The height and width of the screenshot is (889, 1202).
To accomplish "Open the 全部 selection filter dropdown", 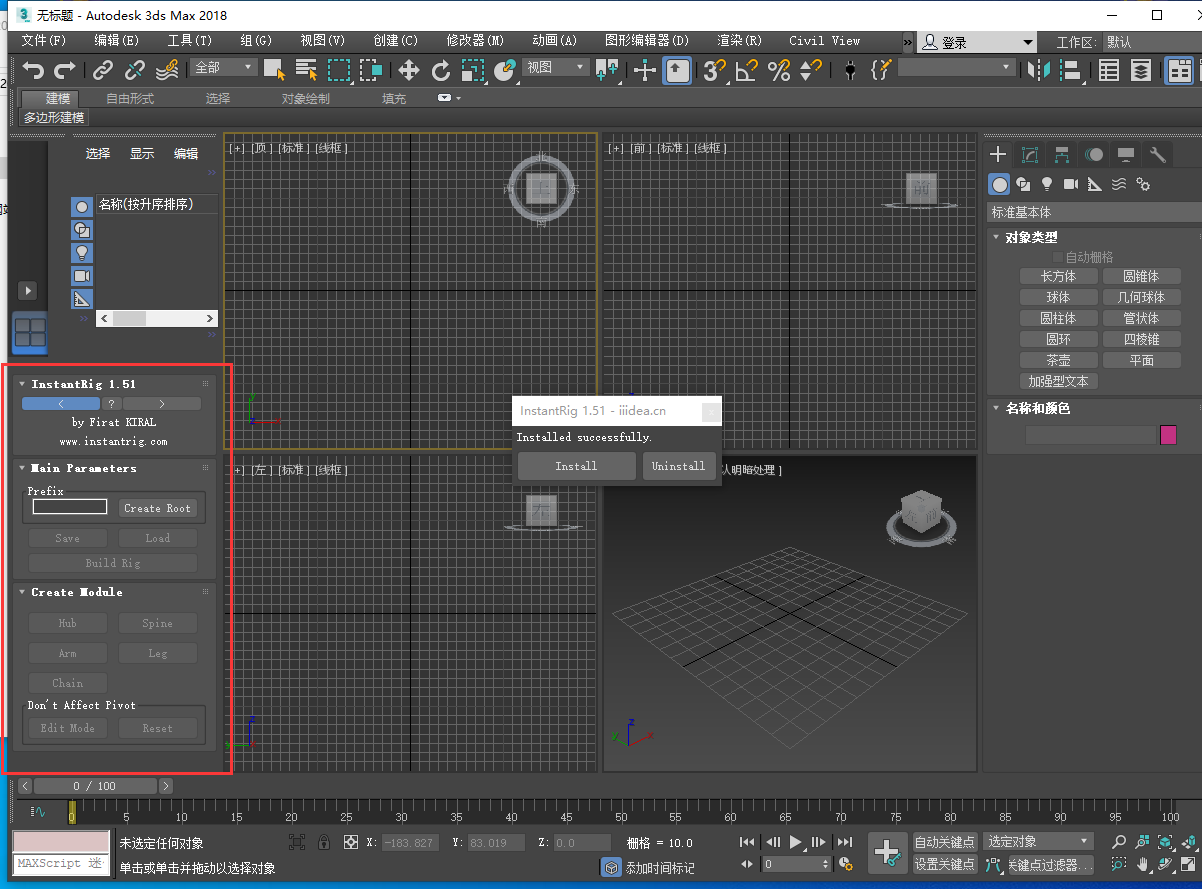I will click(224, 67).
